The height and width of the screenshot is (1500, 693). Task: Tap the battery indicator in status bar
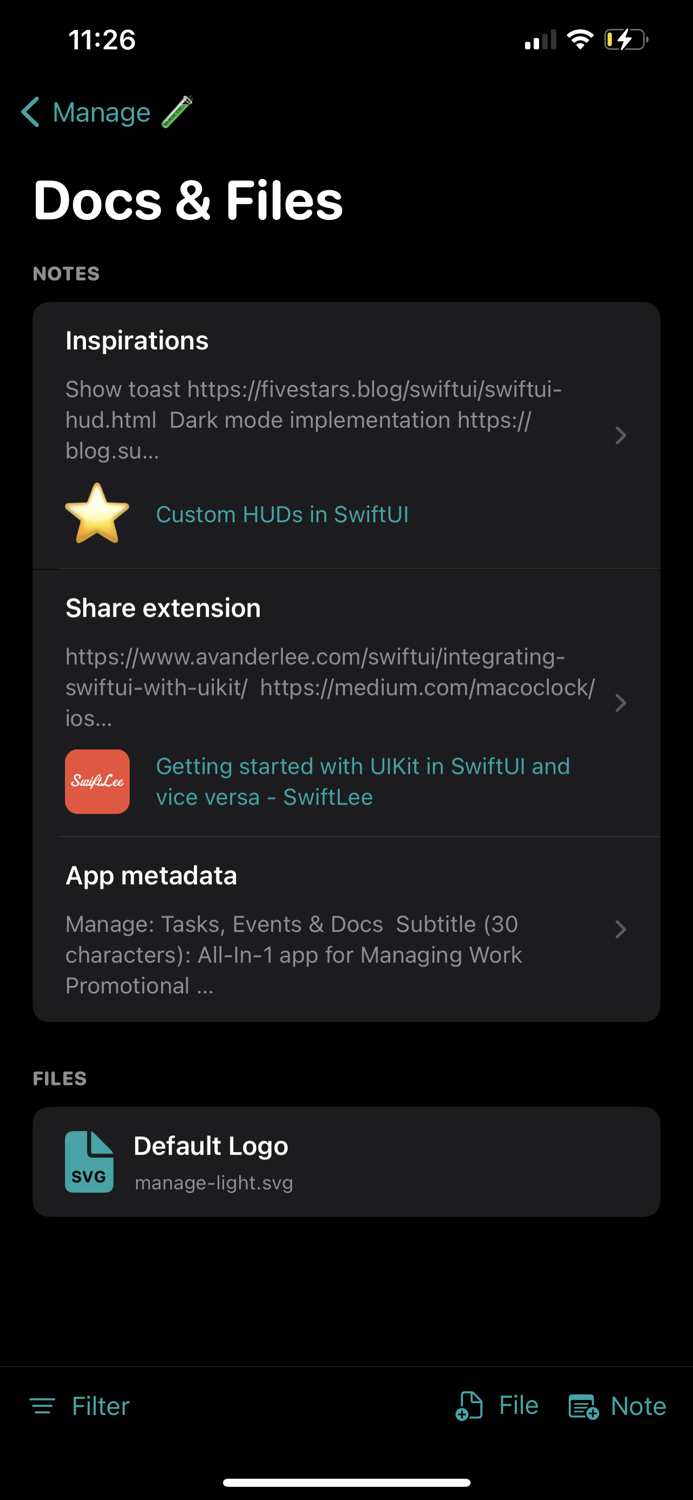click(626, 40)
